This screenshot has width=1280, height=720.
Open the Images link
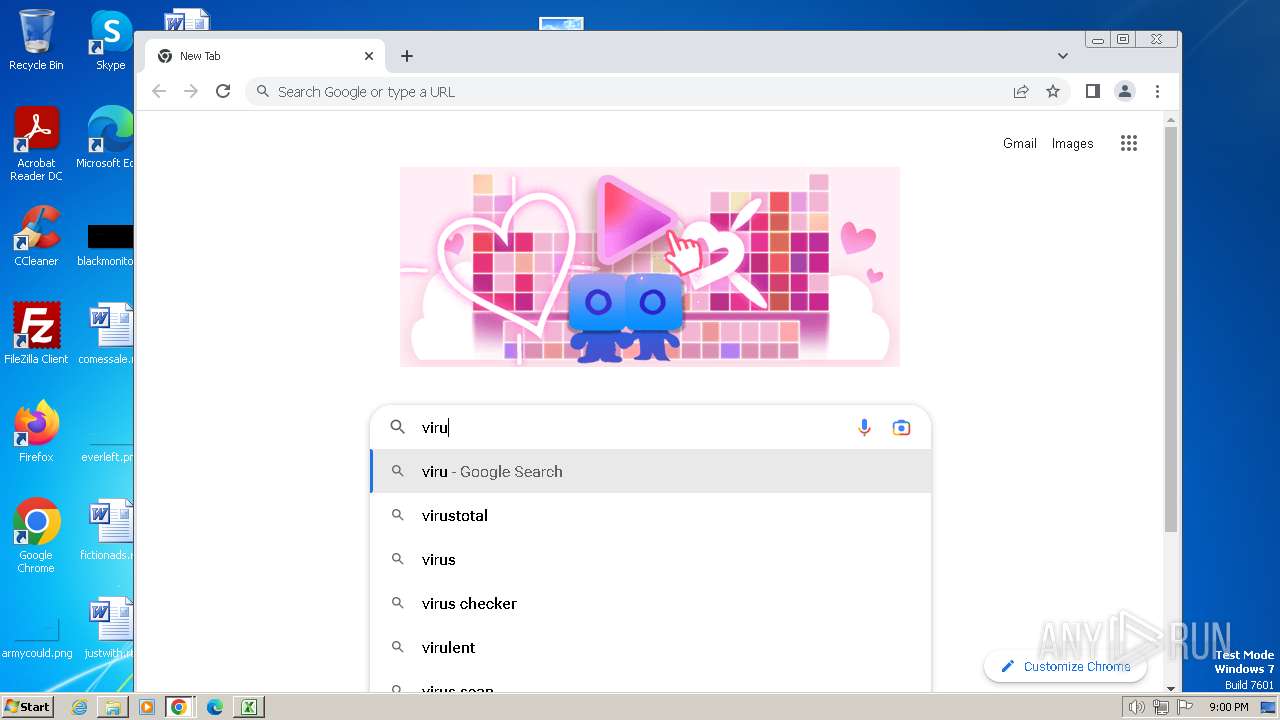click(x=1072, y=143)
